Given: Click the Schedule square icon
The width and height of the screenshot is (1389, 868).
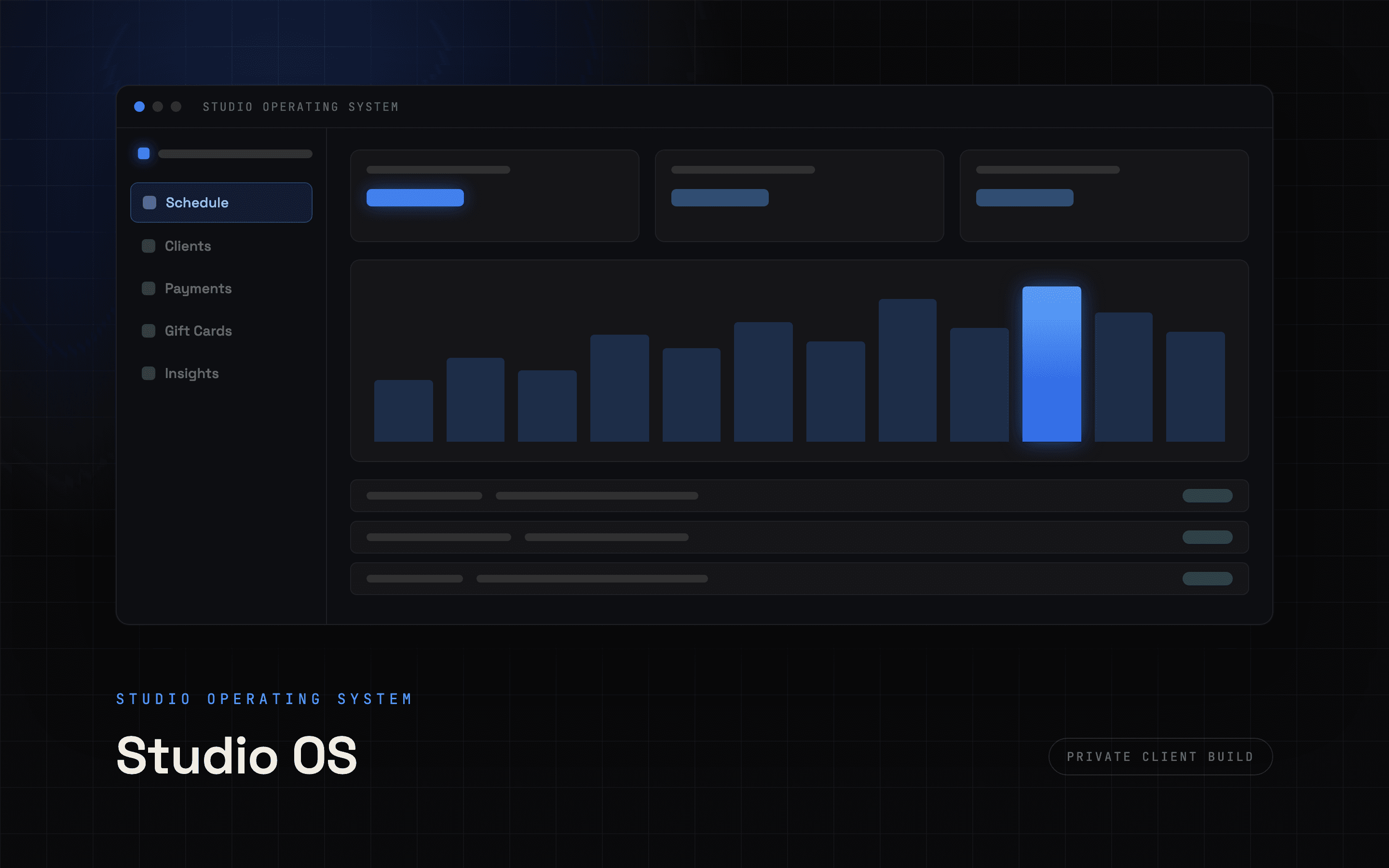Looking at the screenshot, I should coord(149,203).
